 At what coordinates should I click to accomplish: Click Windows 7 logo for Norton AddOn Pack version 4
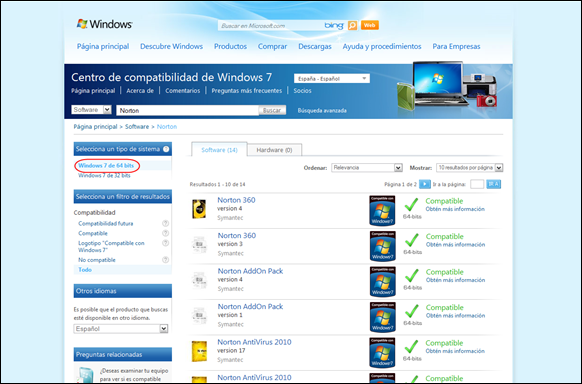tap(382, 282)
